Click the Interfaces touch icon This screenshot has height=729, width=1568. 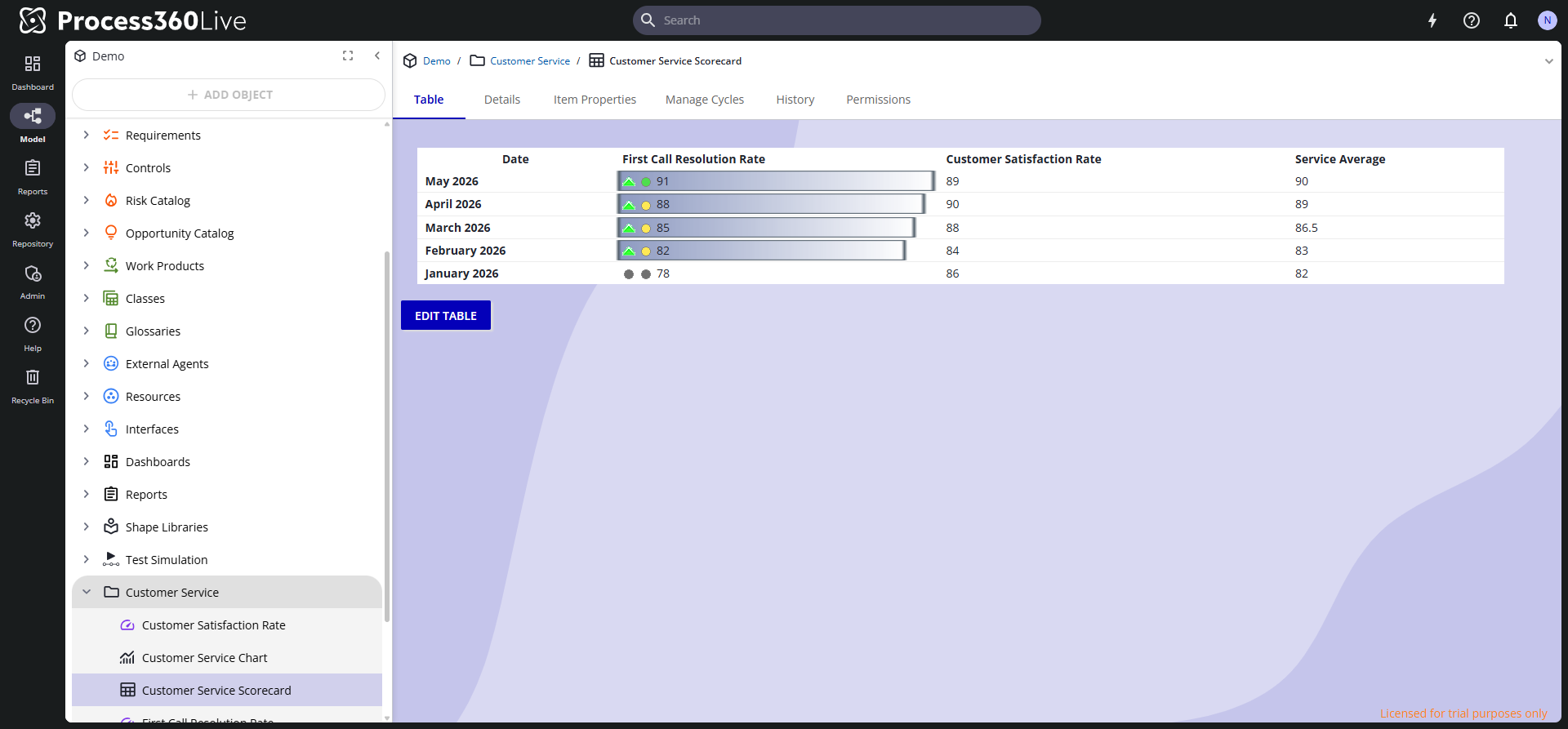[x=111, y=429]
